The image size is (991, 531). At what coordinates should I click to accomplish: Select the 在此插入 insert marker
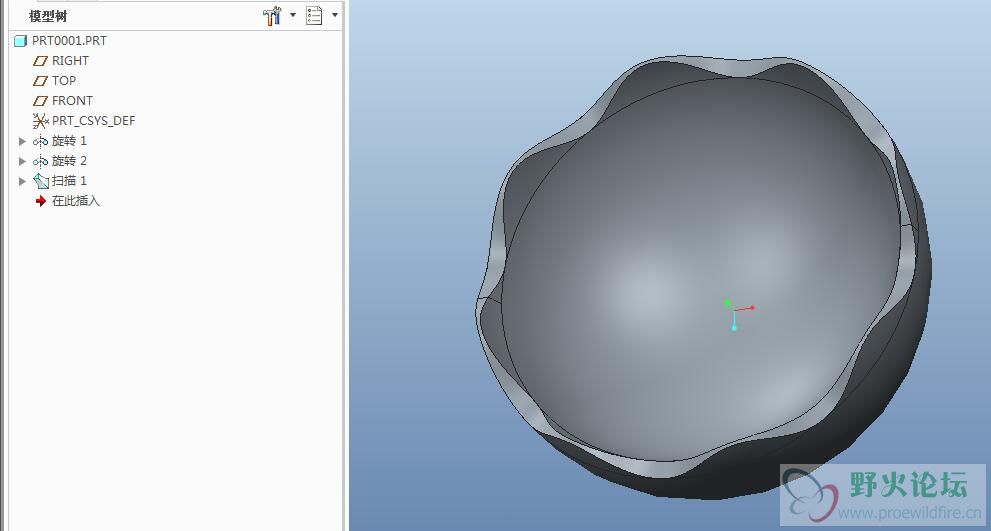[x=76, y=201]
